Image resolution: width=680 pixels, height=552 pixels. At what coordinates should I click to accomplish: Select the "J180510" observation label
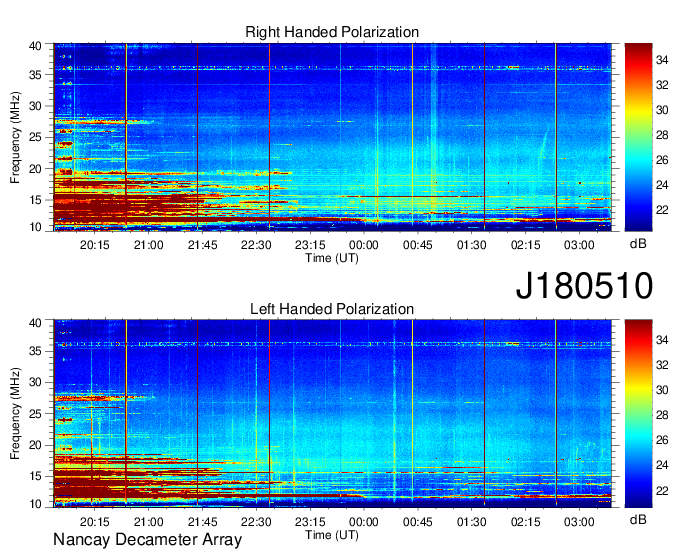[x=584, y=286]
